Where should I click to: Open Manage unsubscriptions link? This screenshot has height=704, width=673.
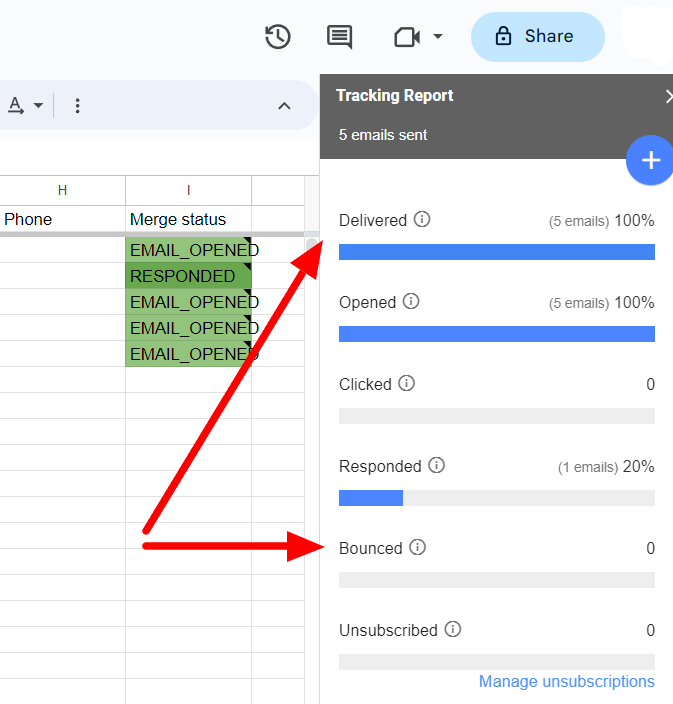coord(567,681)
